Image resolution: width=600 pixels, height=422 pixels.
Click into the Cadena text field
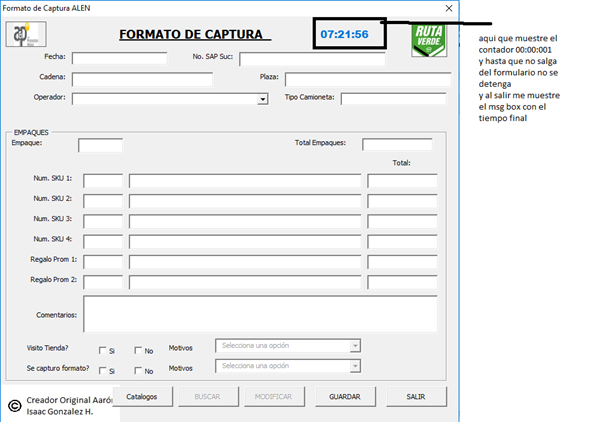pos(142,80)
